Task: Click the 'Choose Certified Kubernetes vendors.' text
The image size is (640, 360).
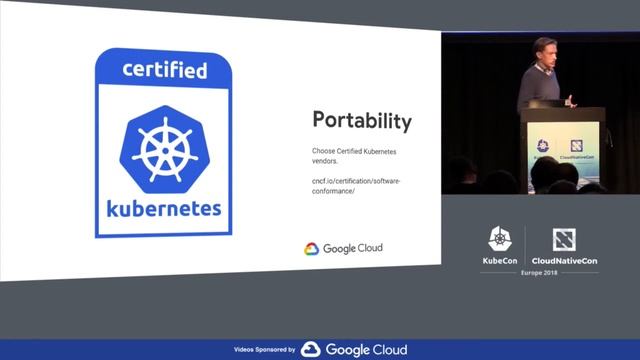Action: [354, 156]
